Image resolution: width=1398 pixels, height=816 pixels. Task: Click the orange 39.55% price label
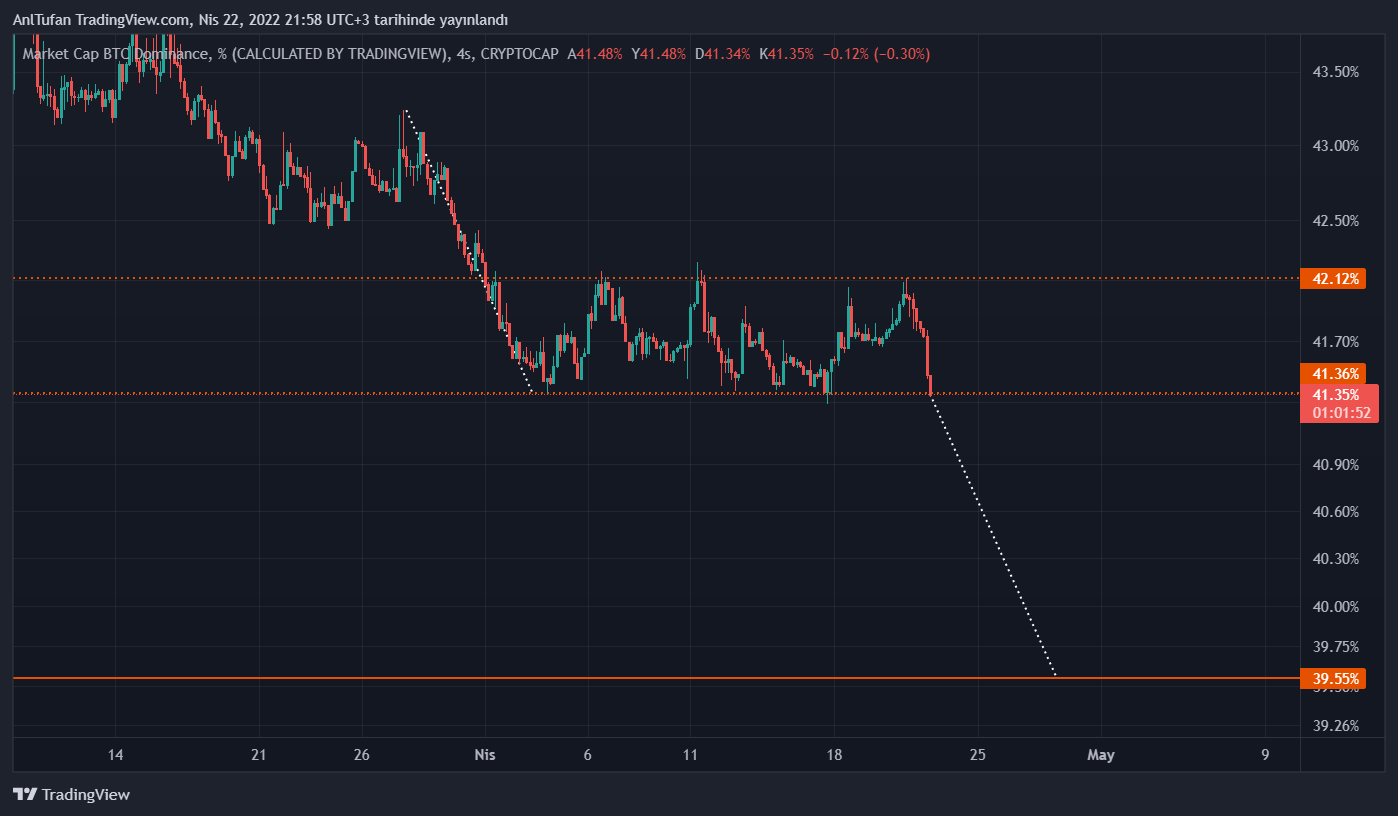(1333, 679)
